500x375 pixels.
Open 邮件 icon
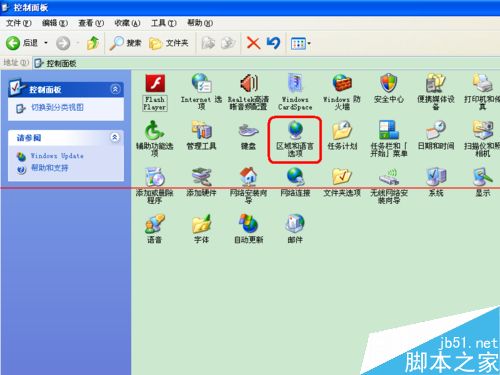tap(295, 223)
